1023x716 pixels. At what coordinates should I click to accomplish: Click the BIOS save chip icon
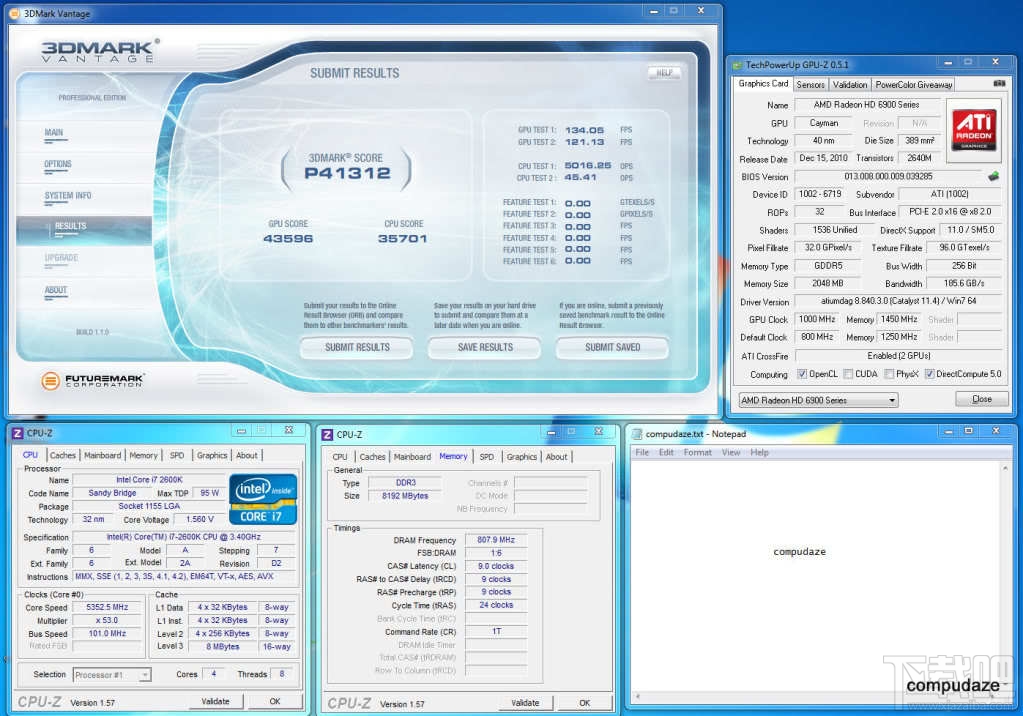coord(993,177)
